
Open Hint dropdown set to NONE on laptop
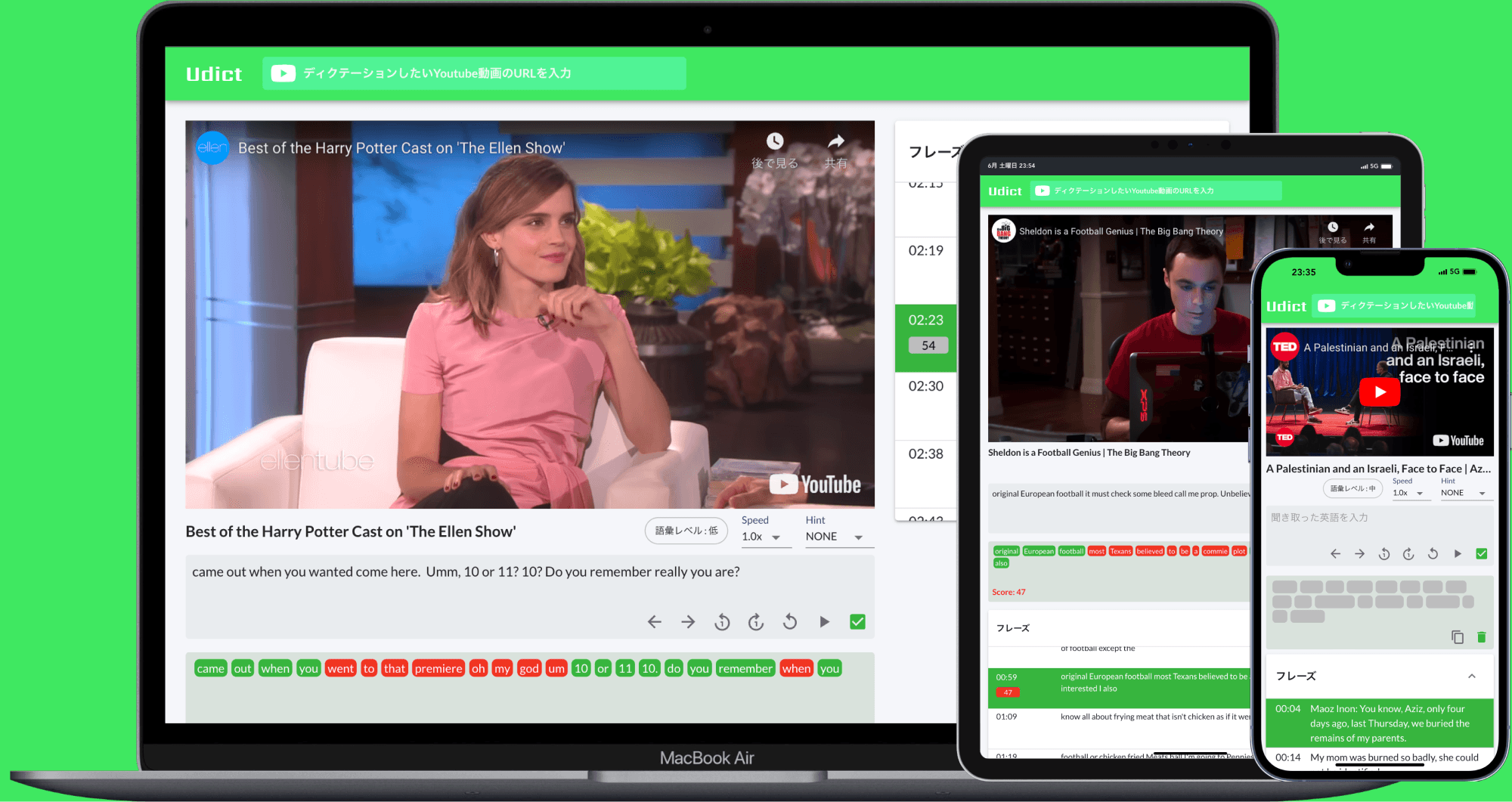coord(835,537)
